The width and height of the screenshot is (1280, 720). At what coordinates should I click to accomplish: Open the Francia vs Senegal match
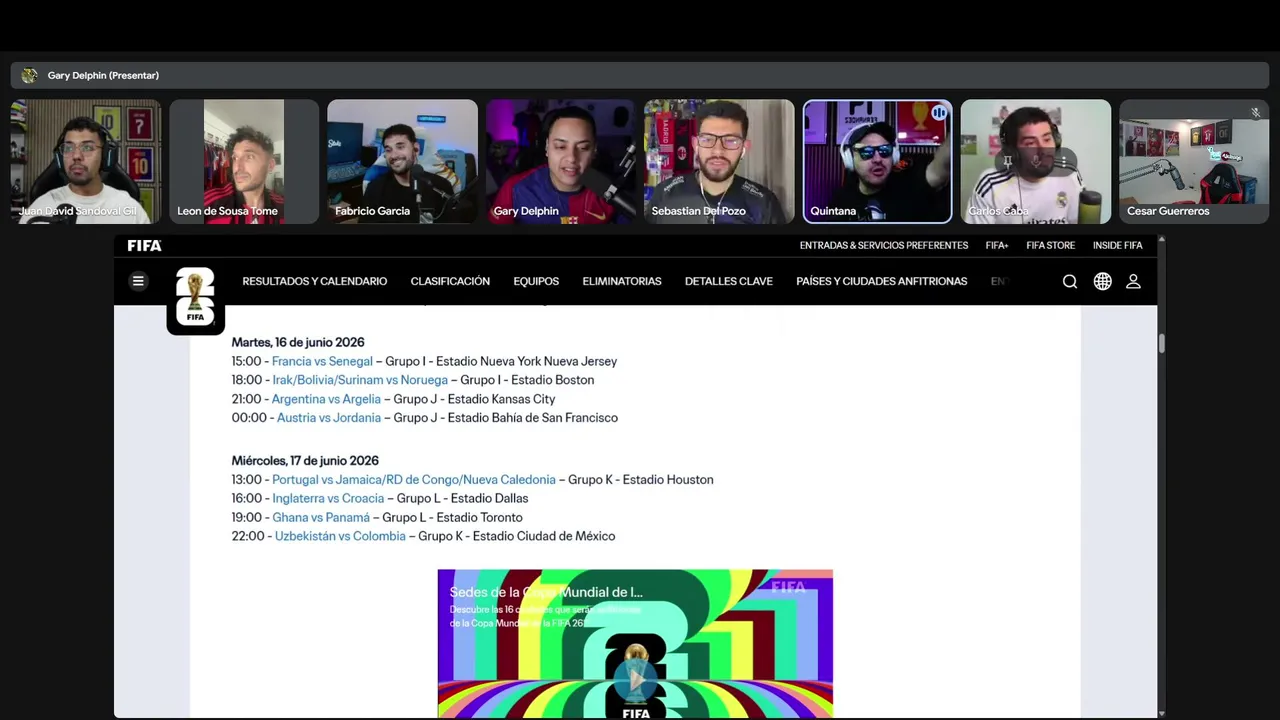click(322, 361)
